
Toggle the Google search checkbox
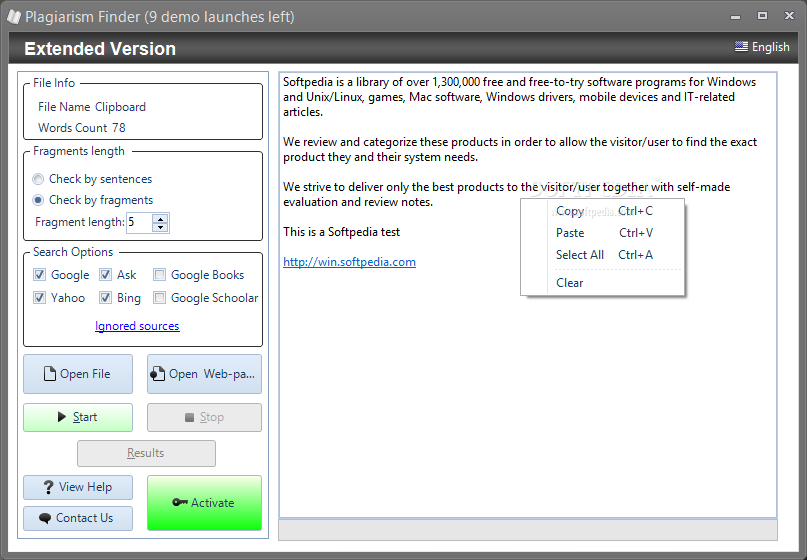click(39, 275)
